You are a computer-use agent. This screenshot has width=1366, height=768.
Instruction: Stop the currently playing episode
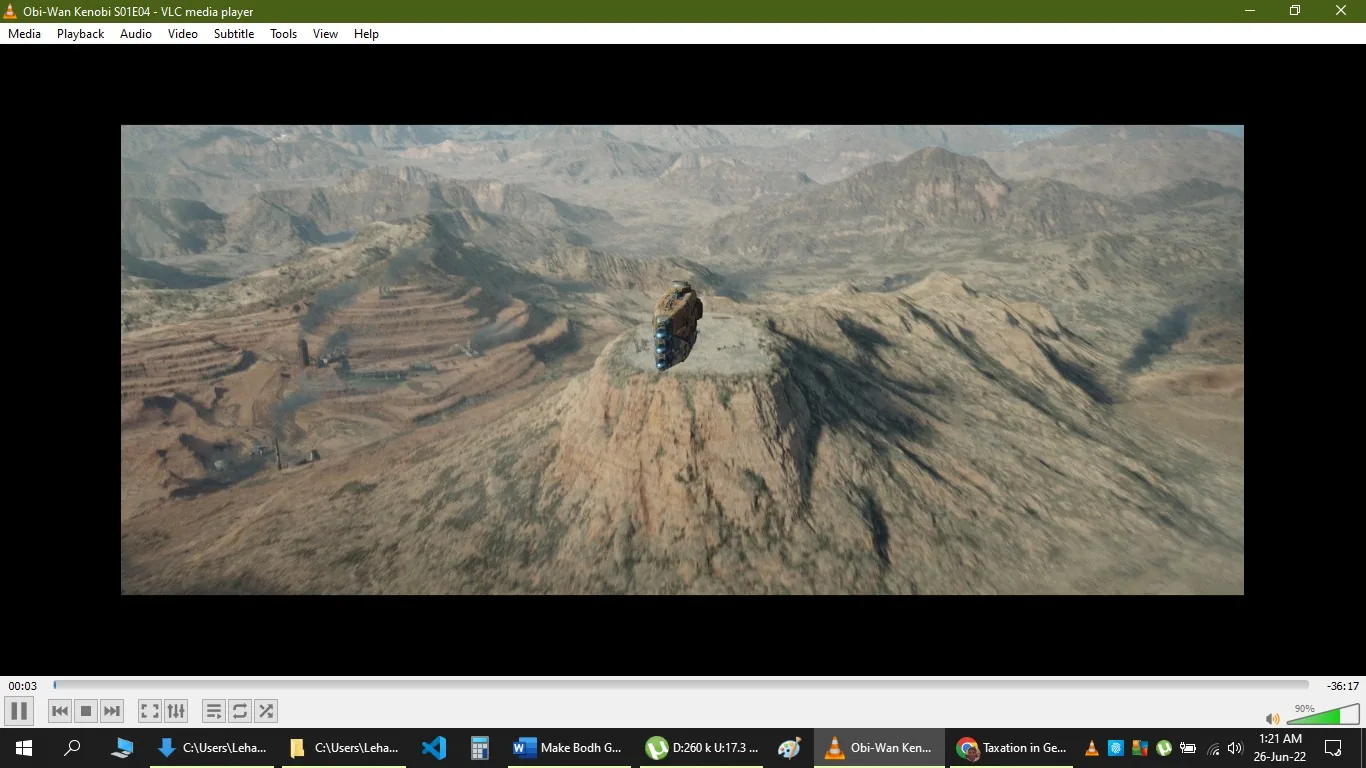point(86,711)
